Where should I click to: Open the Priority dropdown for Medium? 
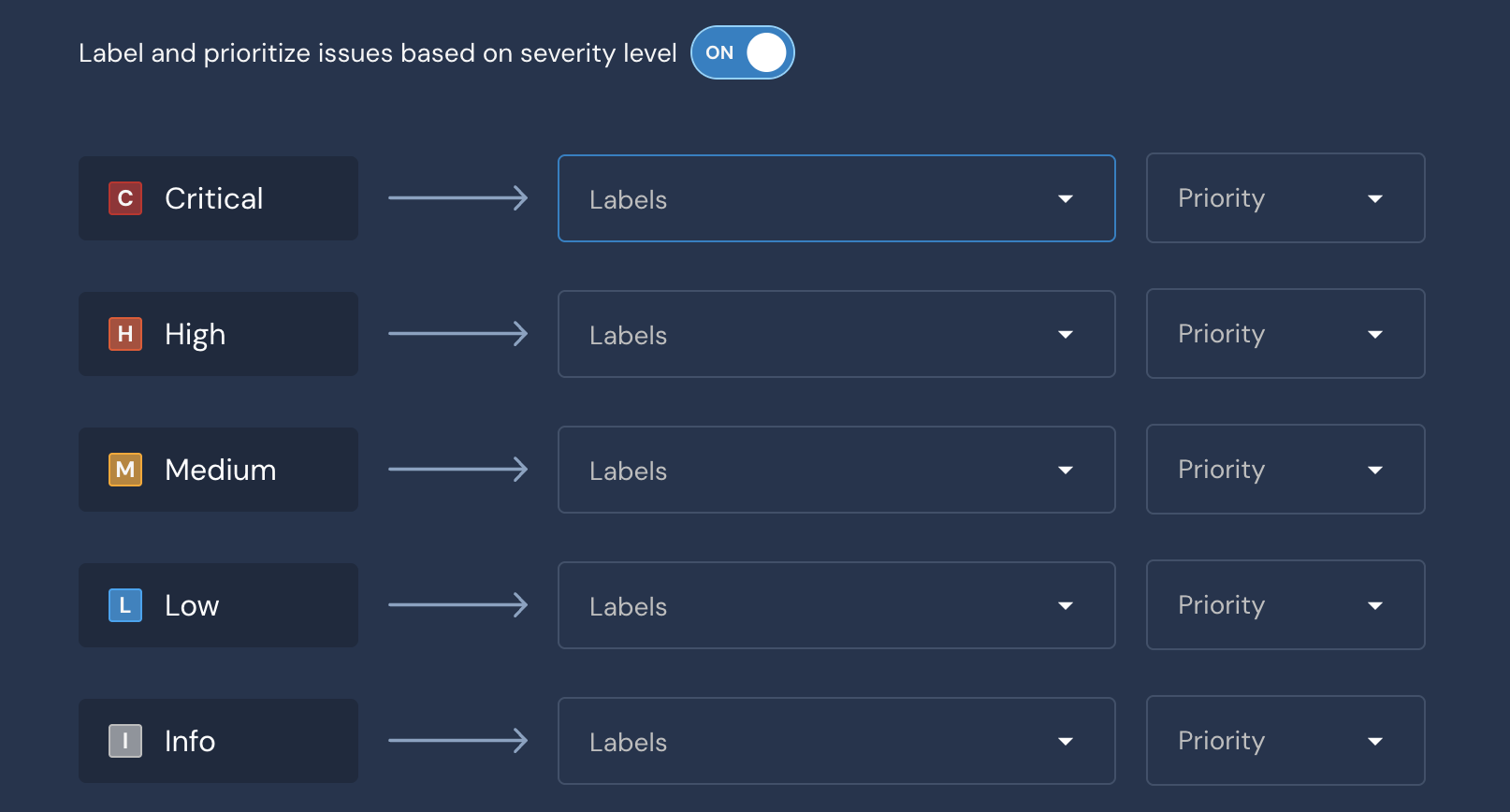[1285, 469]
